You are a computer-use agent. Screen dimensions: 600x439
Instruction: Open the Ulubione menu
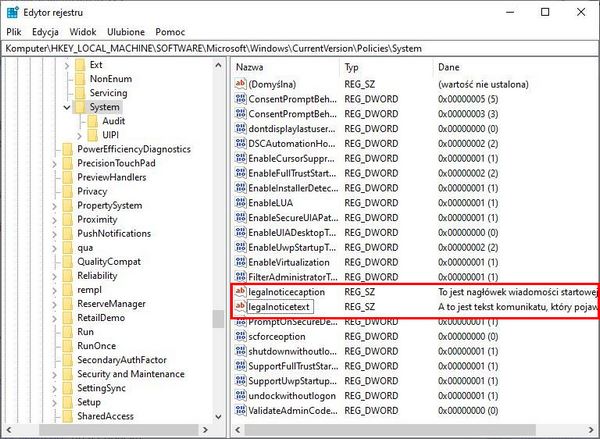pos(124,32)
